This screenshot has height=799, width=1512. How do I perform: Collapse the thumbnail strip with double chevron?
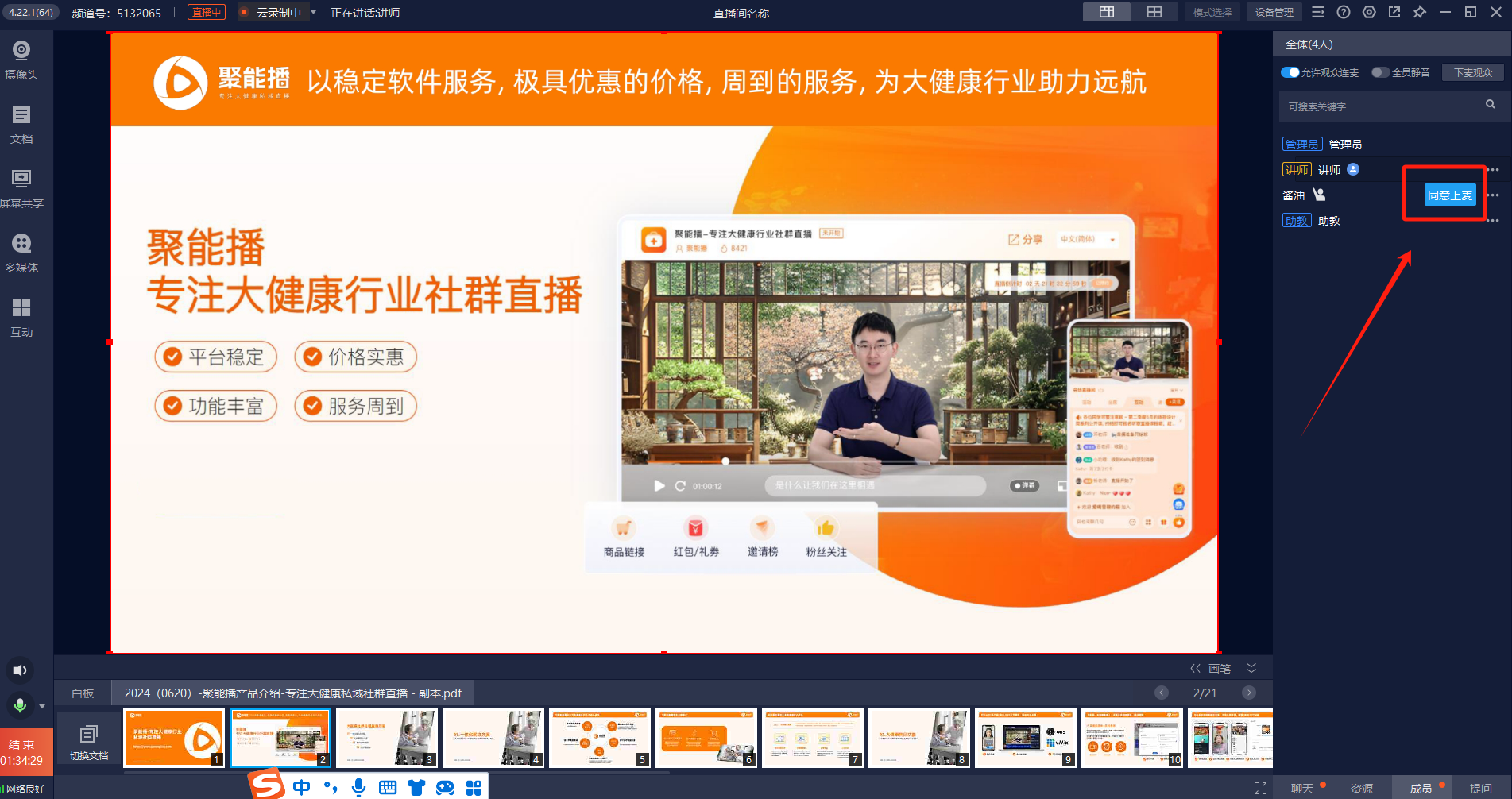pos(1251,668)
